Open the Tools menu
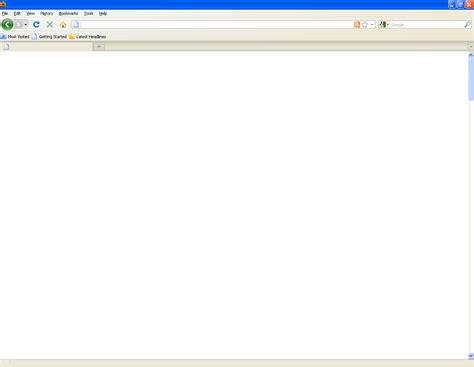The height and width of the screenshot is (367, 474). 88,13
